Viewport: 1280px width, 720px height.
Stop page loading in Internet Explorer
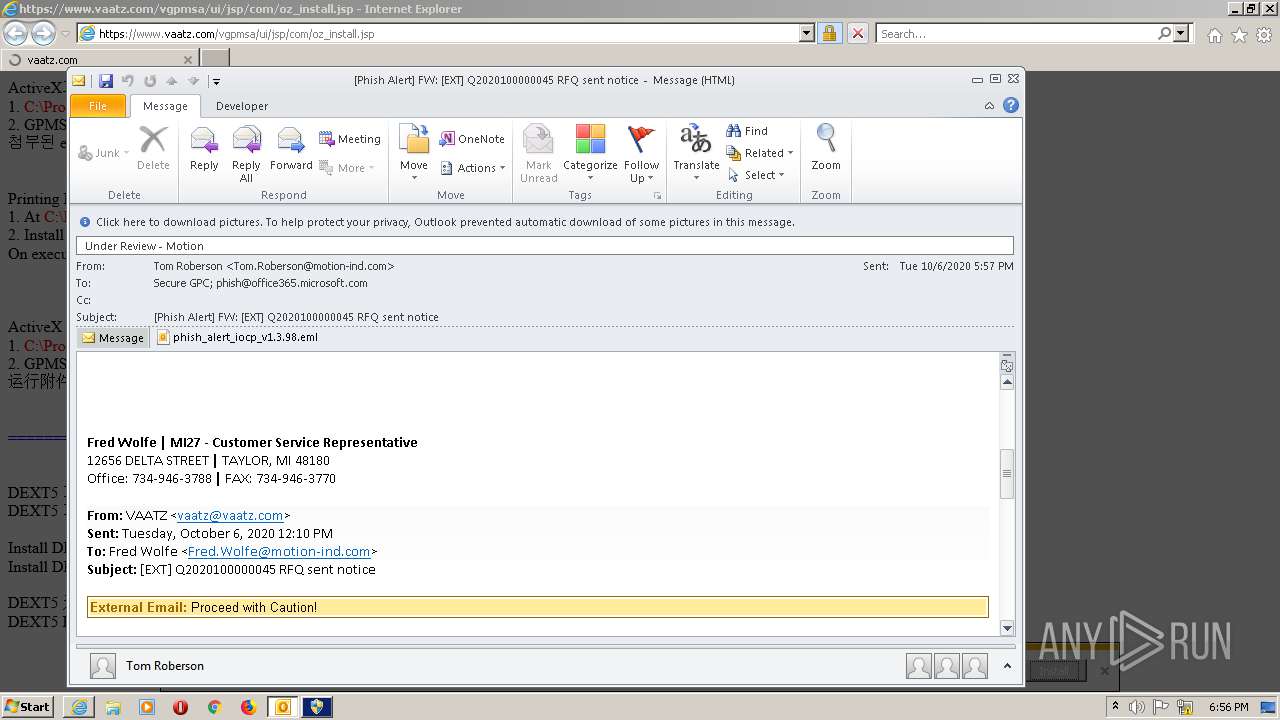point(857,33)
